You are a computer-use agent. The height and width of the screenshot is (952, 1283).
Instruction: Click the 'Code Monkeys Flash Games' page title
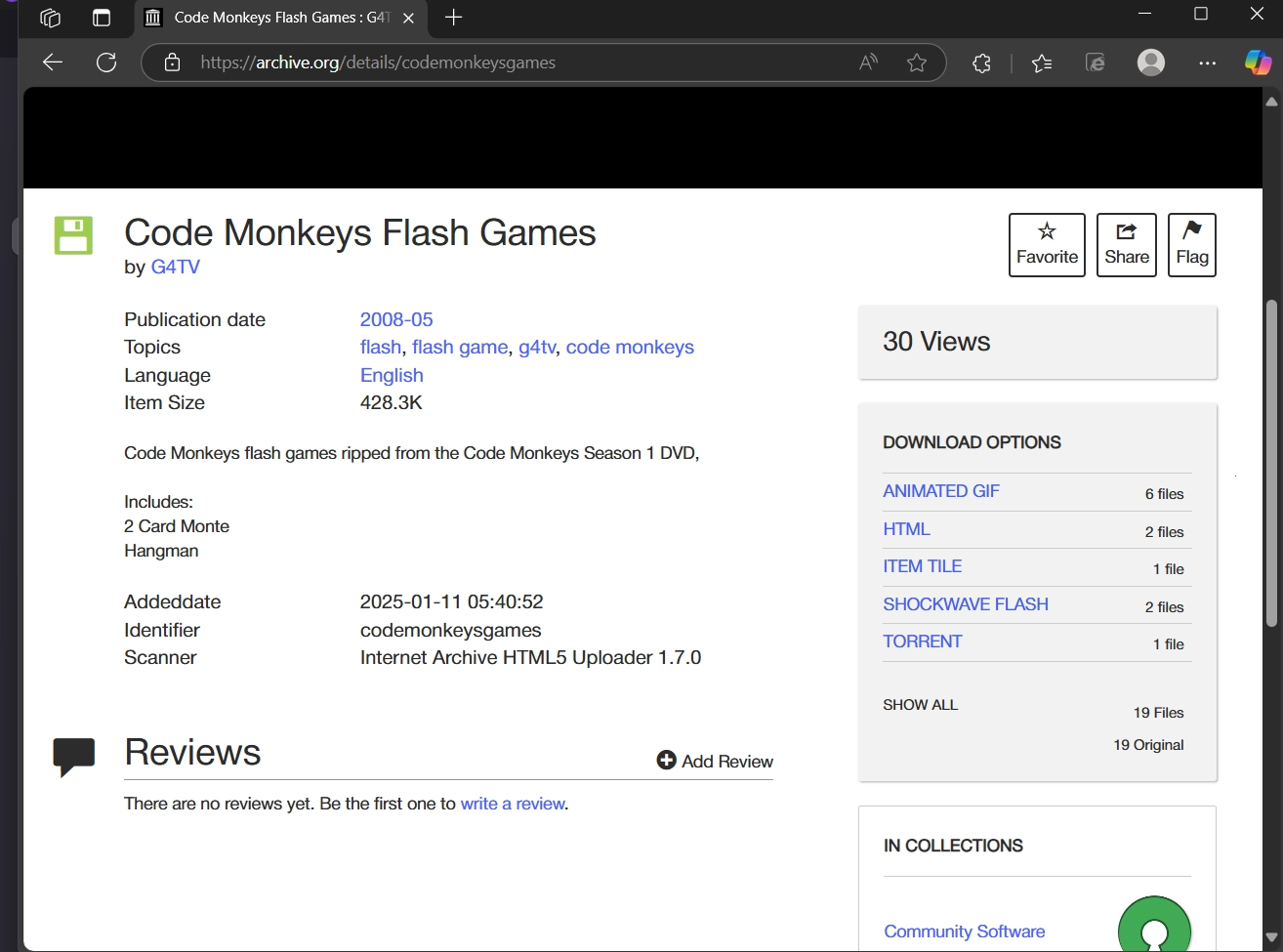pos(360,232)
